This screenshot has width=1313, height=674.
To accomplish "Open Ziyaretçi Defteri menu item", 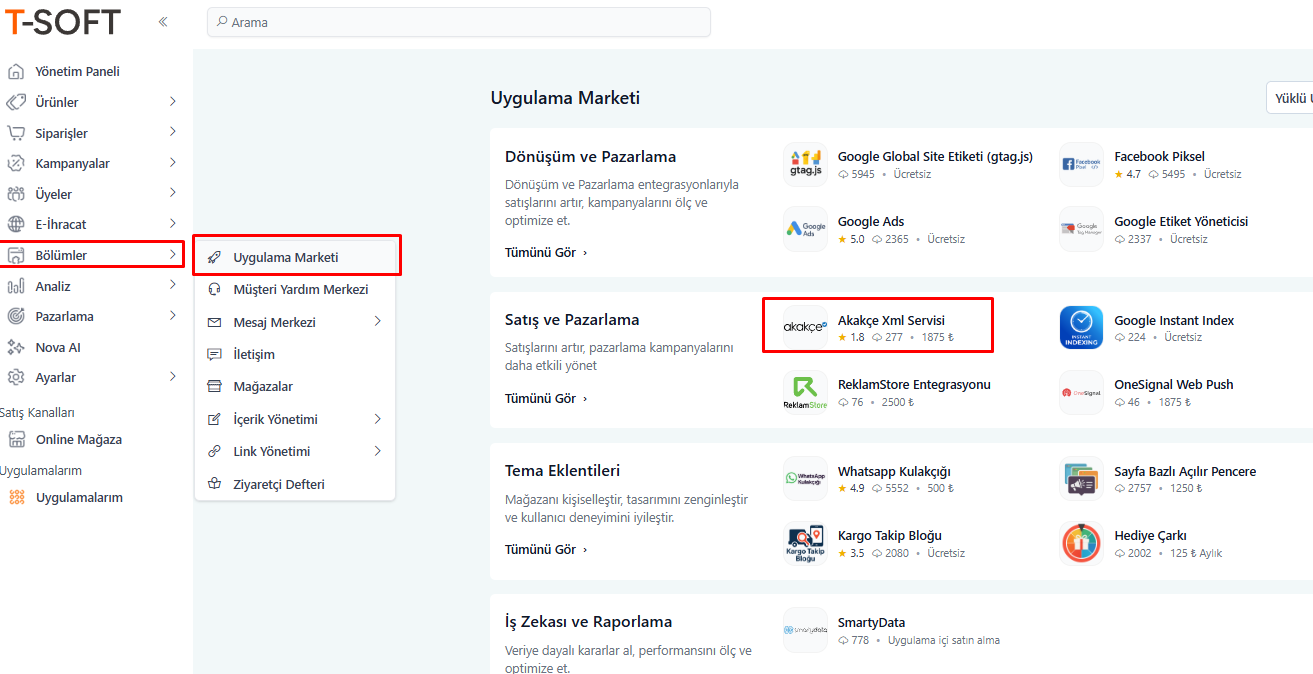I will [x=296, y=484].
